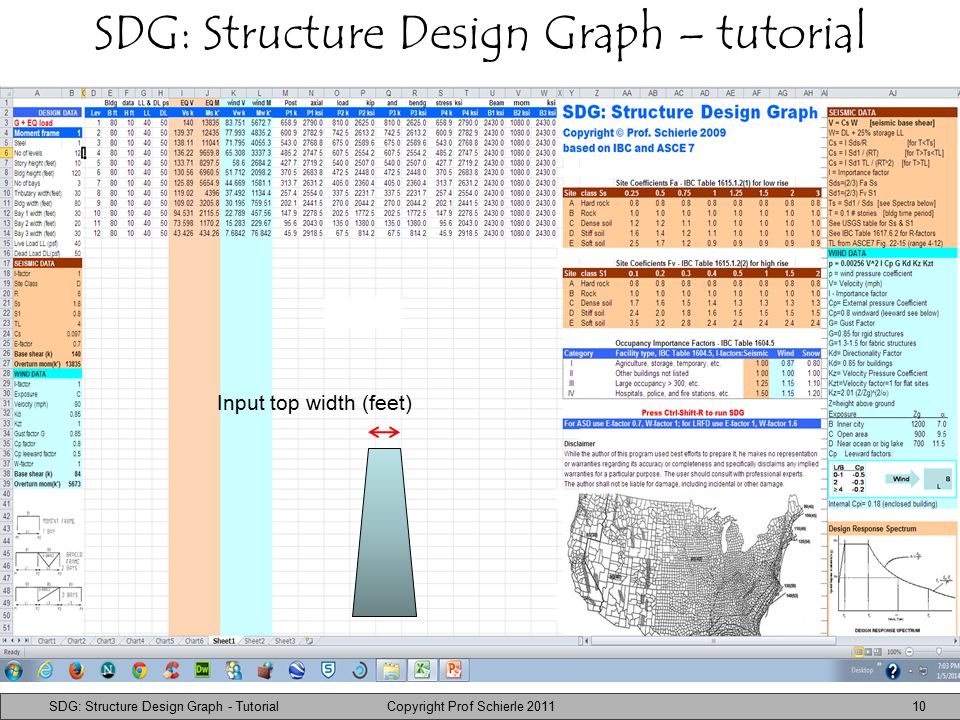Jump to first sheet tab arrow
This screenshot has height=720, width=960.
click(x=6, y=641)
